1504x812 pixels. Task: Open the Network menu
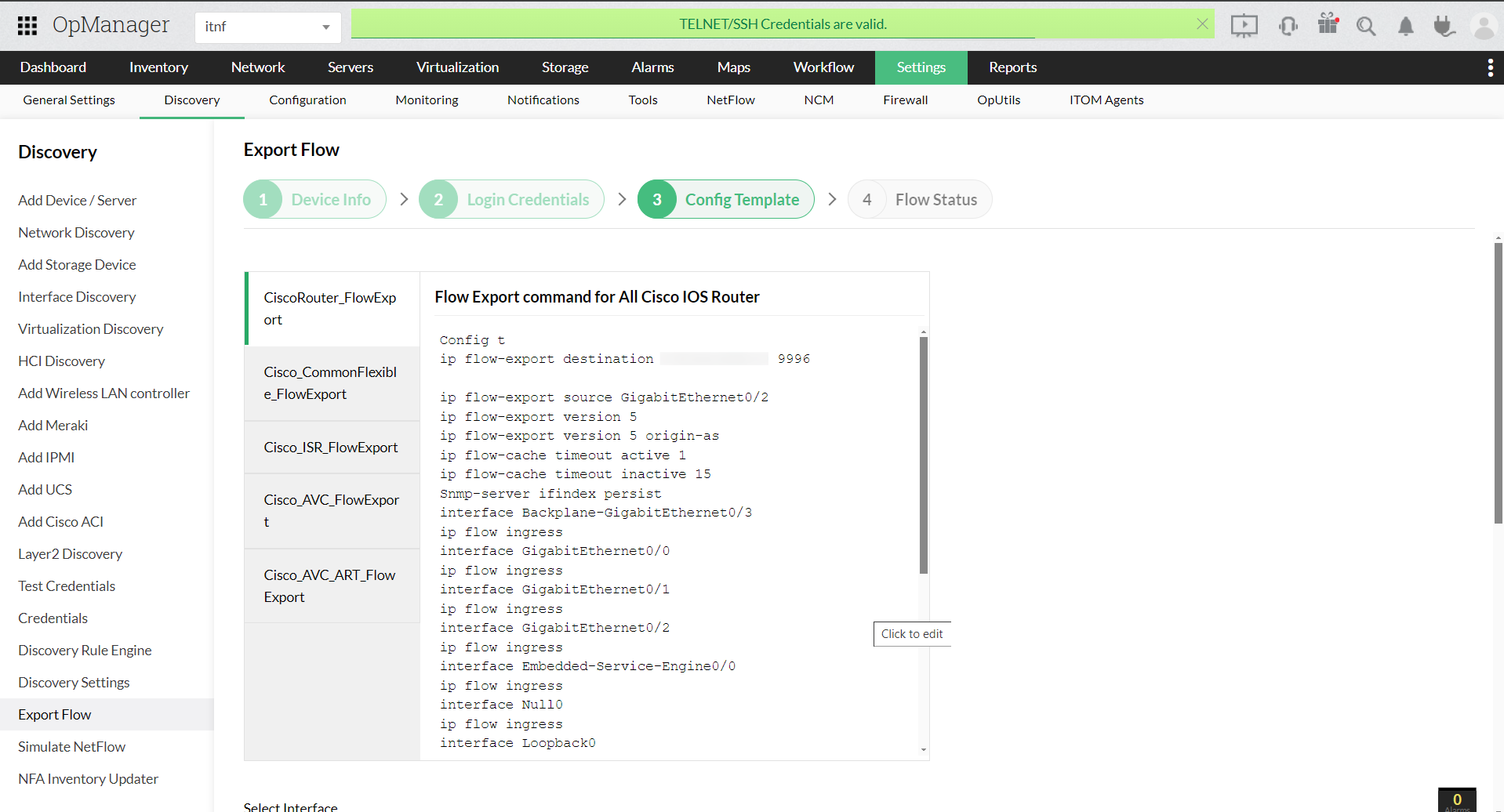[258, 67]
